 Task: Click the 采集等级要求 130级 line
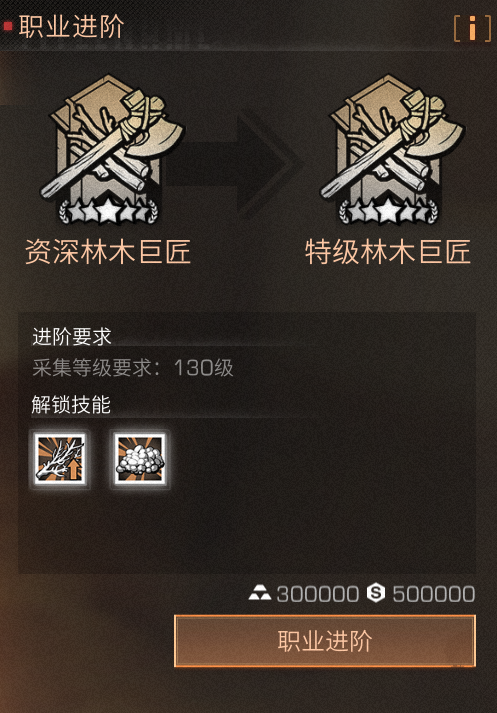(133, 368)
